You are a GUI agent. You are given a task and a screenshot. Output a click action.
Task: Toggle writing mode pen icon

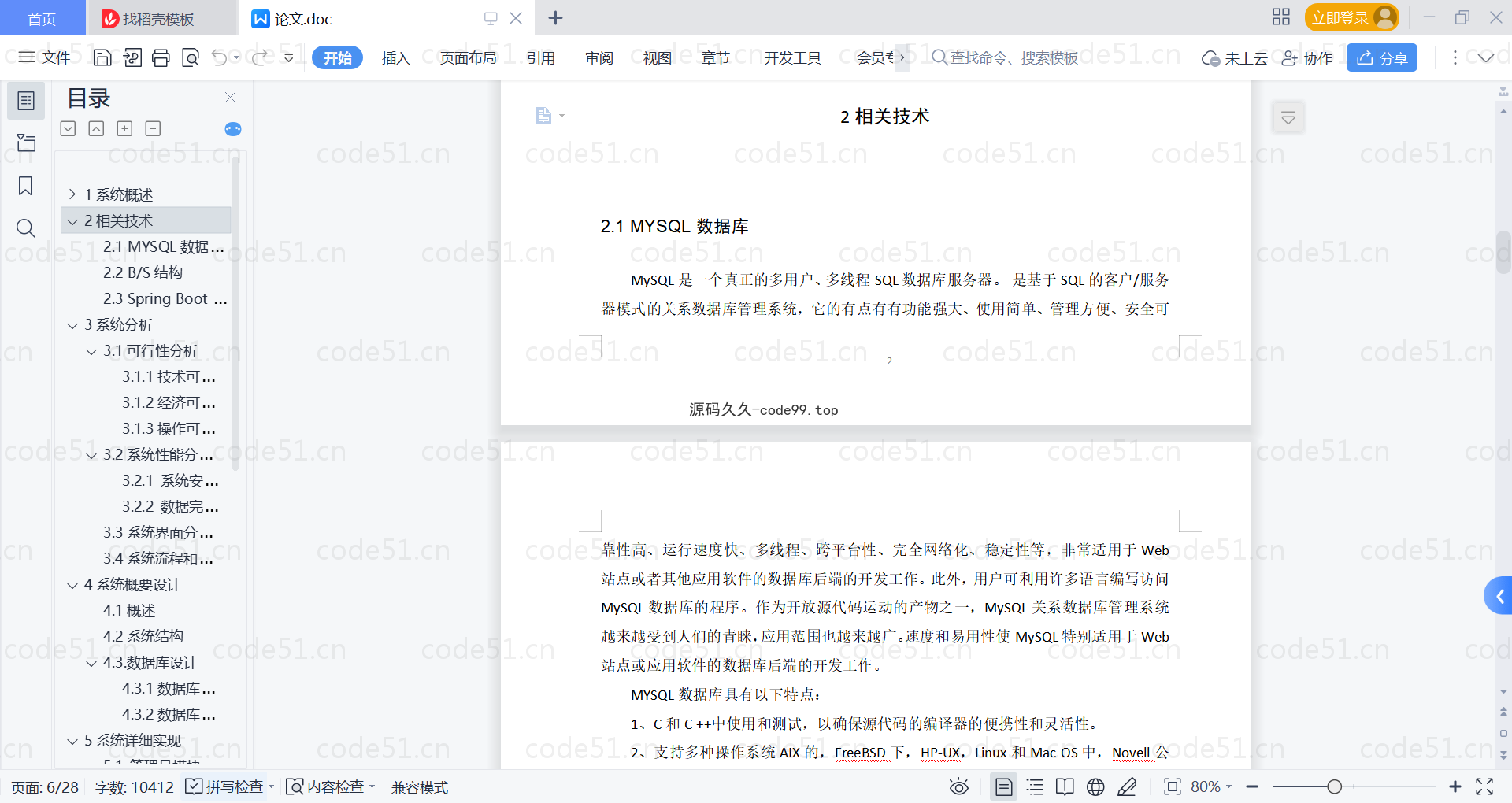pos(1127,786)
